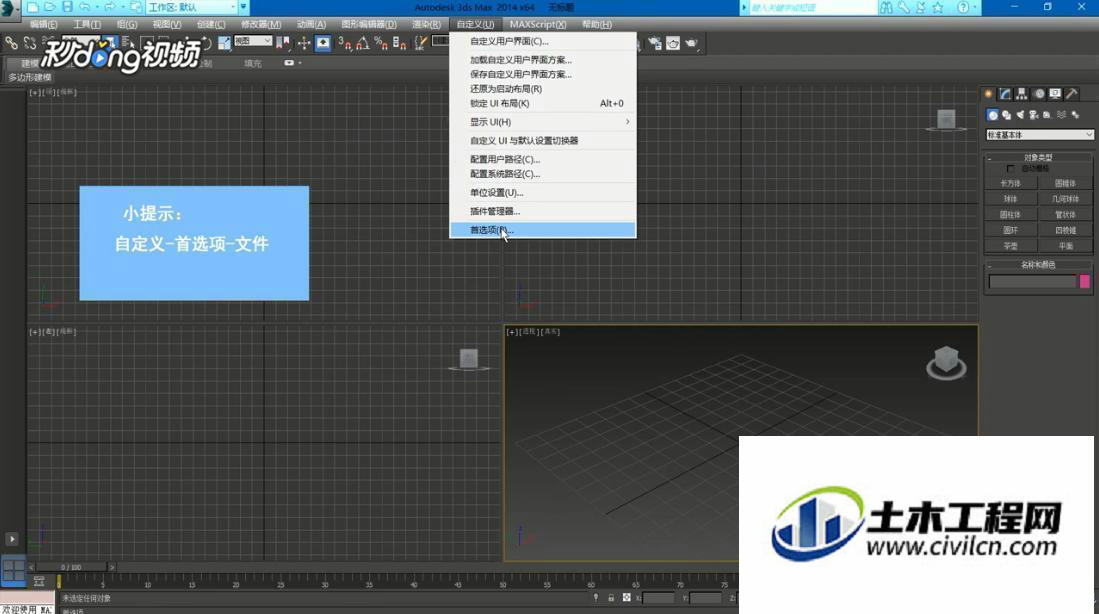Click the Render Production teapot icon

click(692, 43)
